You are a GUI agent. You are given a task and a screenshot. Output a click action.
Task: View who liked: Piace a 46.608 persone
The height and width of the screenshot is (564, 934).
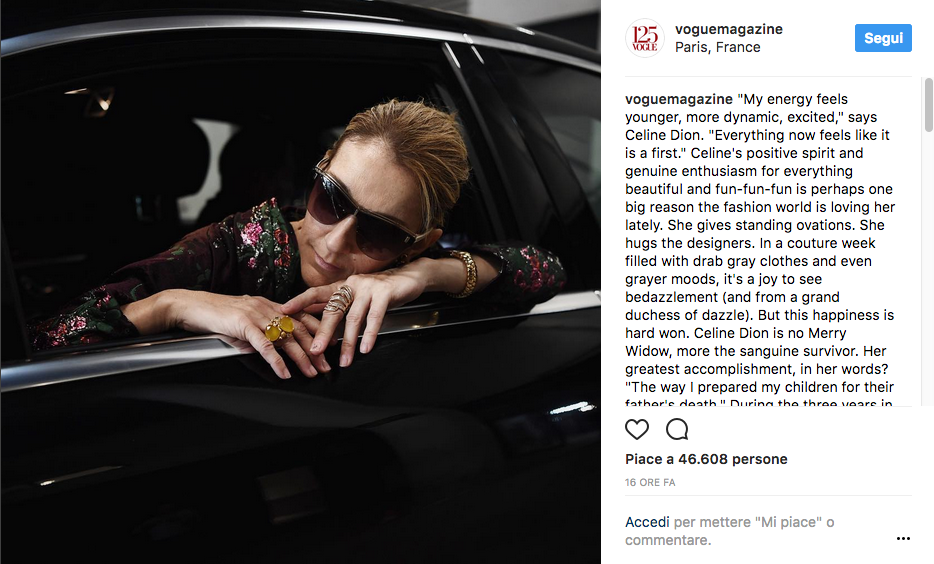click(706, 459)
